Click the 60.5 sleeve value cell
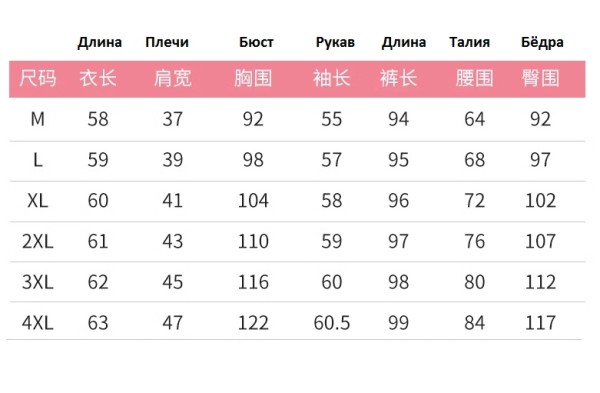Viewport: 600px width, 393px height. pos(332,323)
